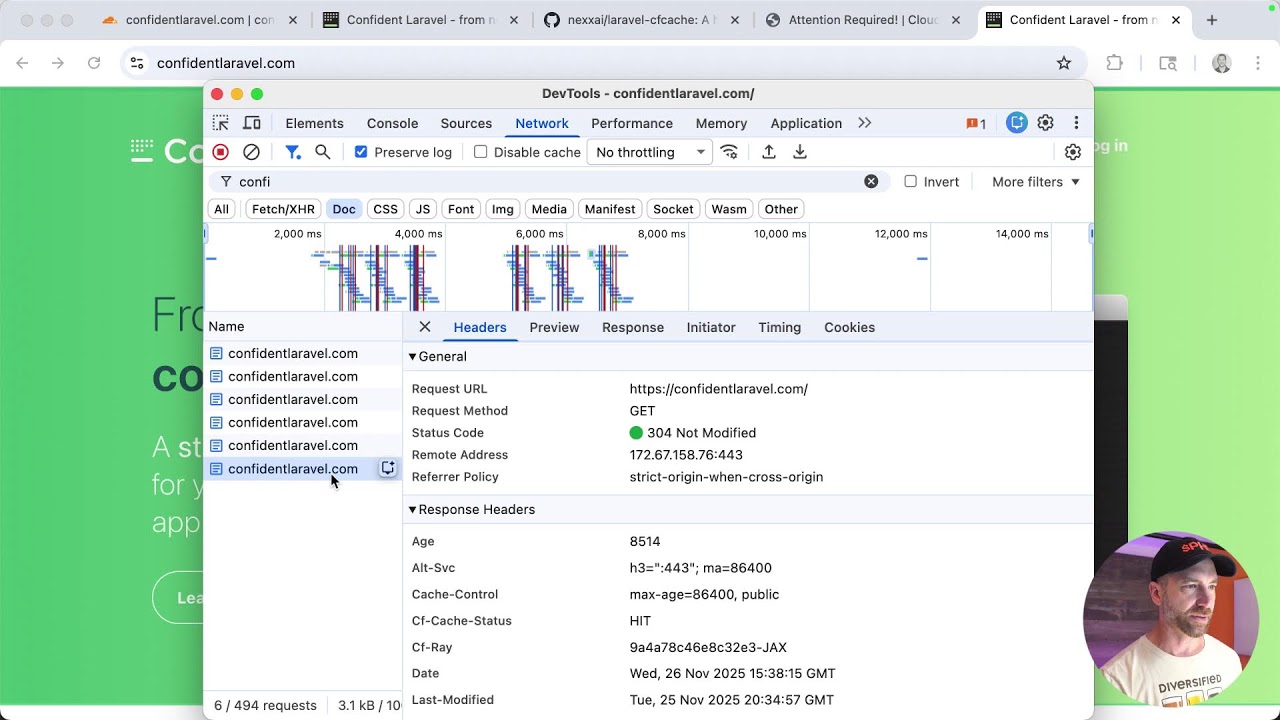This screenshot has height=720, width=1280.
Task: Open the Timing tab
Action: (779, 327)
